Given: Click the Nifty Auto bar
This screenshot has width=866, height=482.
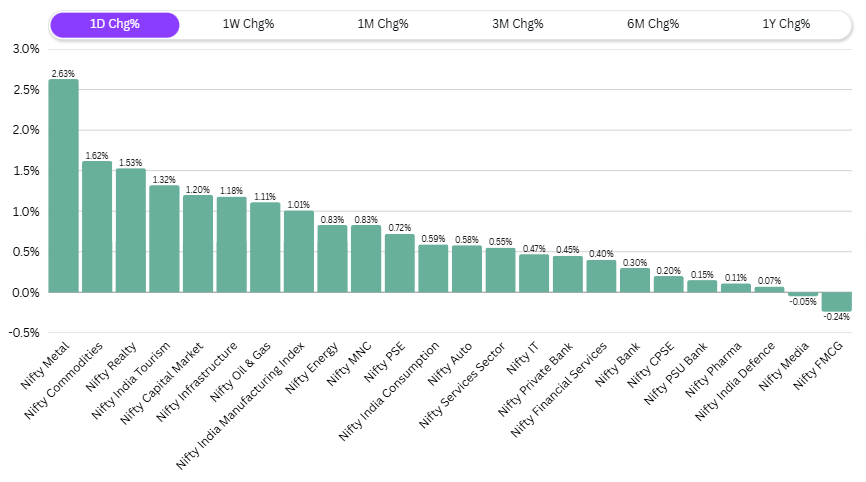Looking at the screenshot, I should [x=467, y=269].
